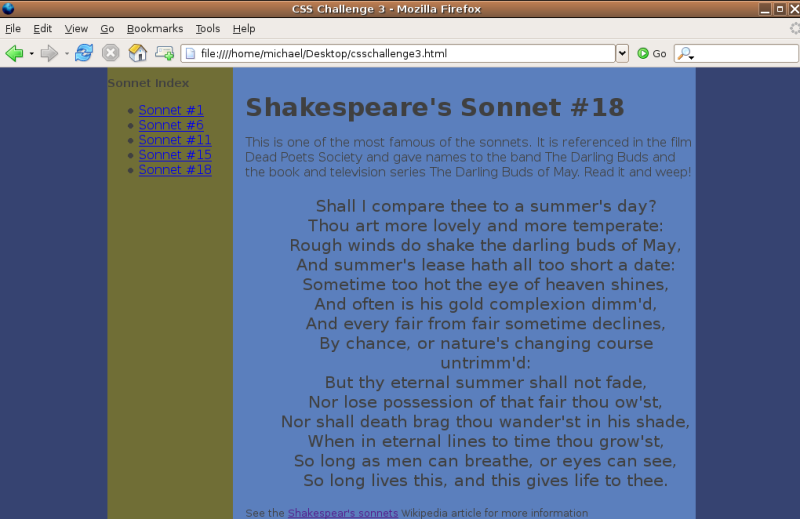
Task: Click the Sonnet Index heading
Action: click(148, 83)
